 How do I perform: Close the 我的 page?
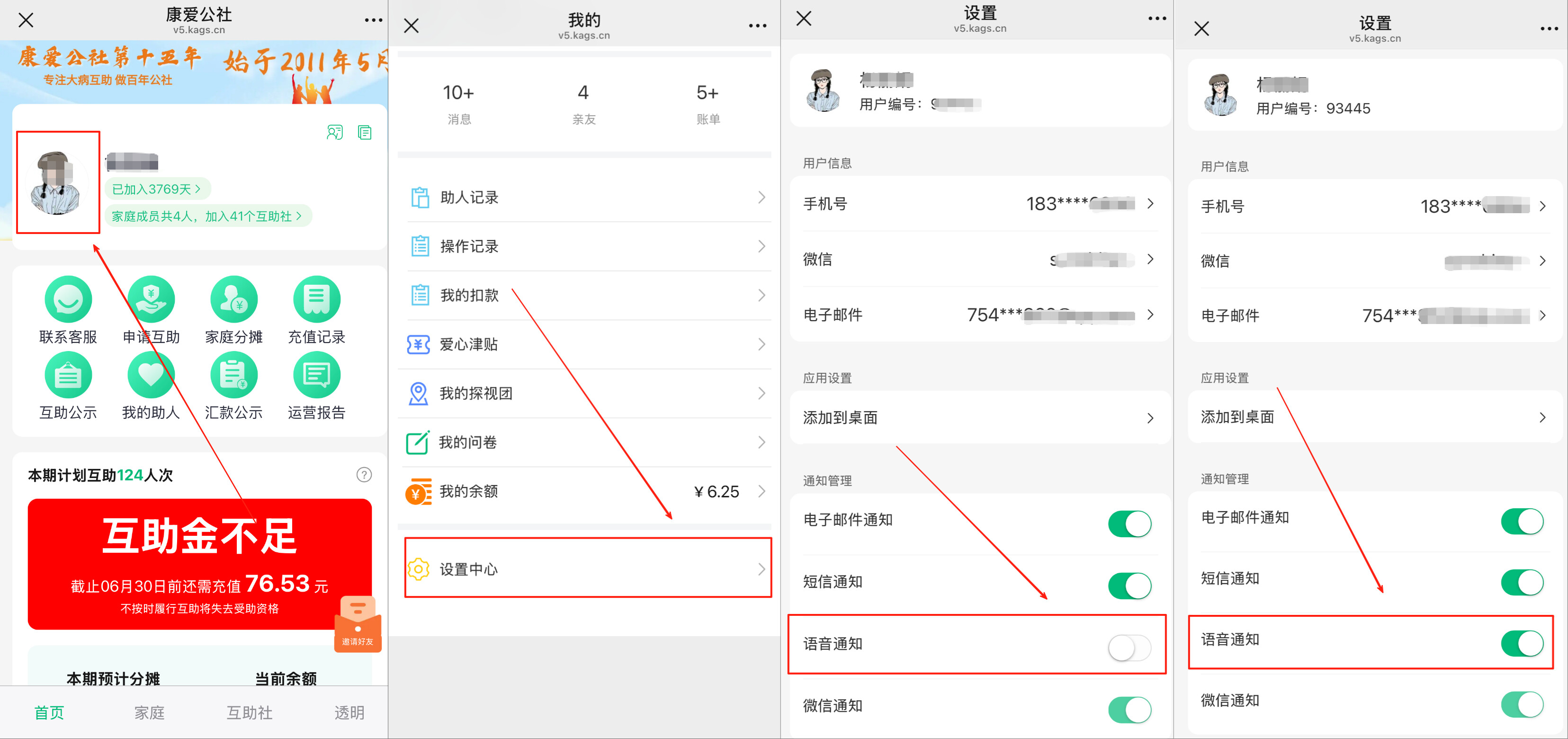coord(412,26)
